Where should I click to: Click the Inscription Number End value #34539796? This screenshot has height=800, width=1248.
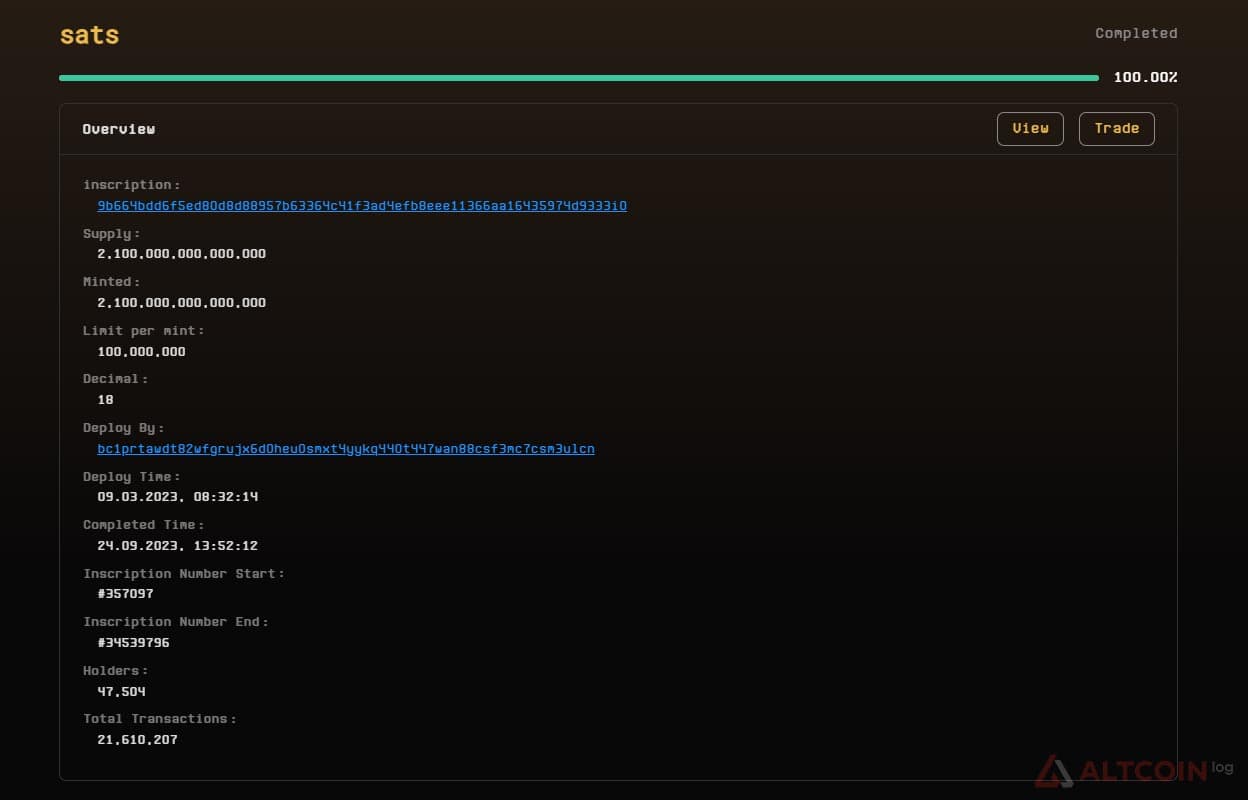click(x=133, y=643)
